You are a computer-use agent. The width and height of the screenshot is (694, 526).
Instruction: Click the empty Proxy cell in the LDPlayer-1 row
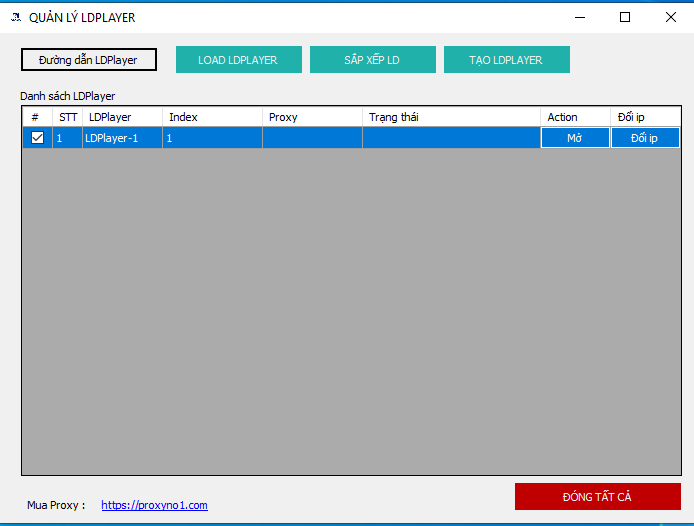312,138
